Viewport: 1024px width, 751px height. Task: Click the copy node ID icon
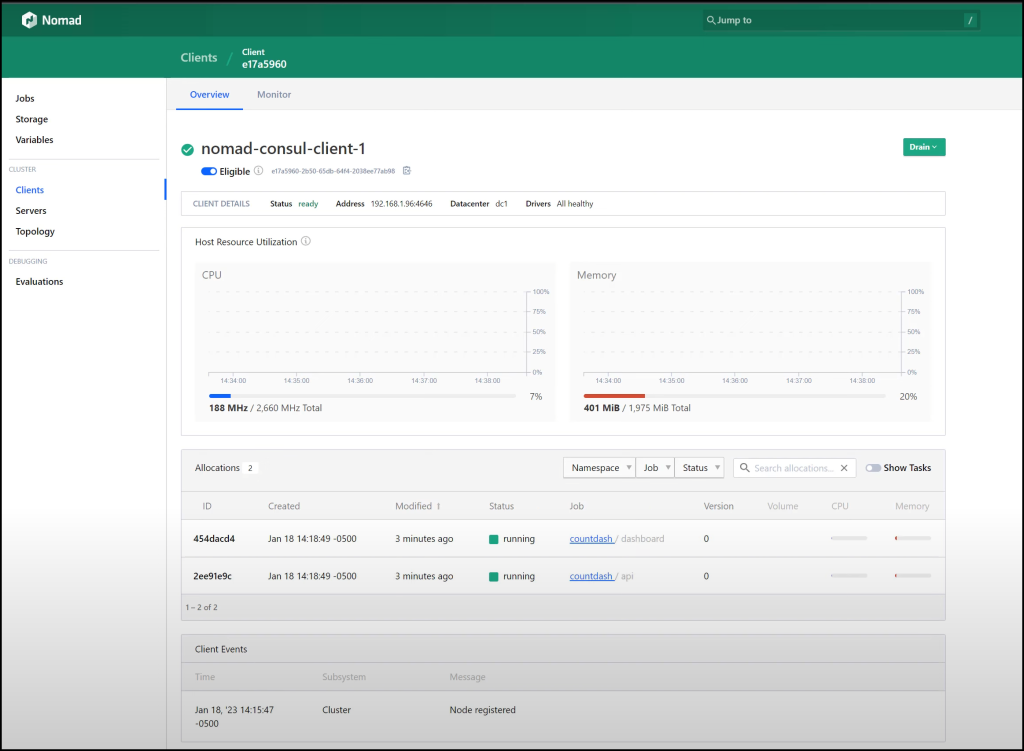406,170
